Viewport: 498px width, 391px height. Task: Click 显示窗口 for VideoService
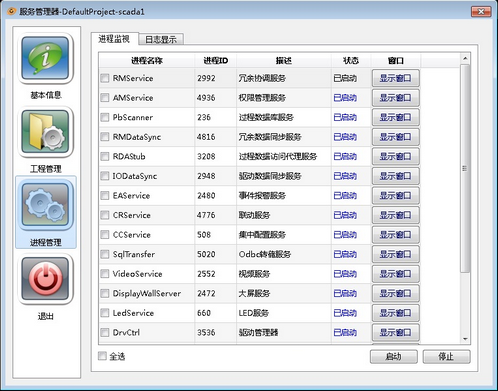coord(395,274)
